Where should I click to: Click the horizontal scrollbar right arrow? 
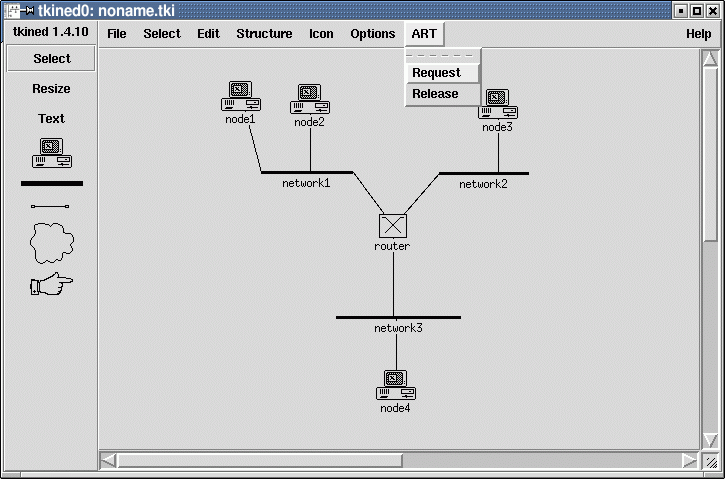689,461
